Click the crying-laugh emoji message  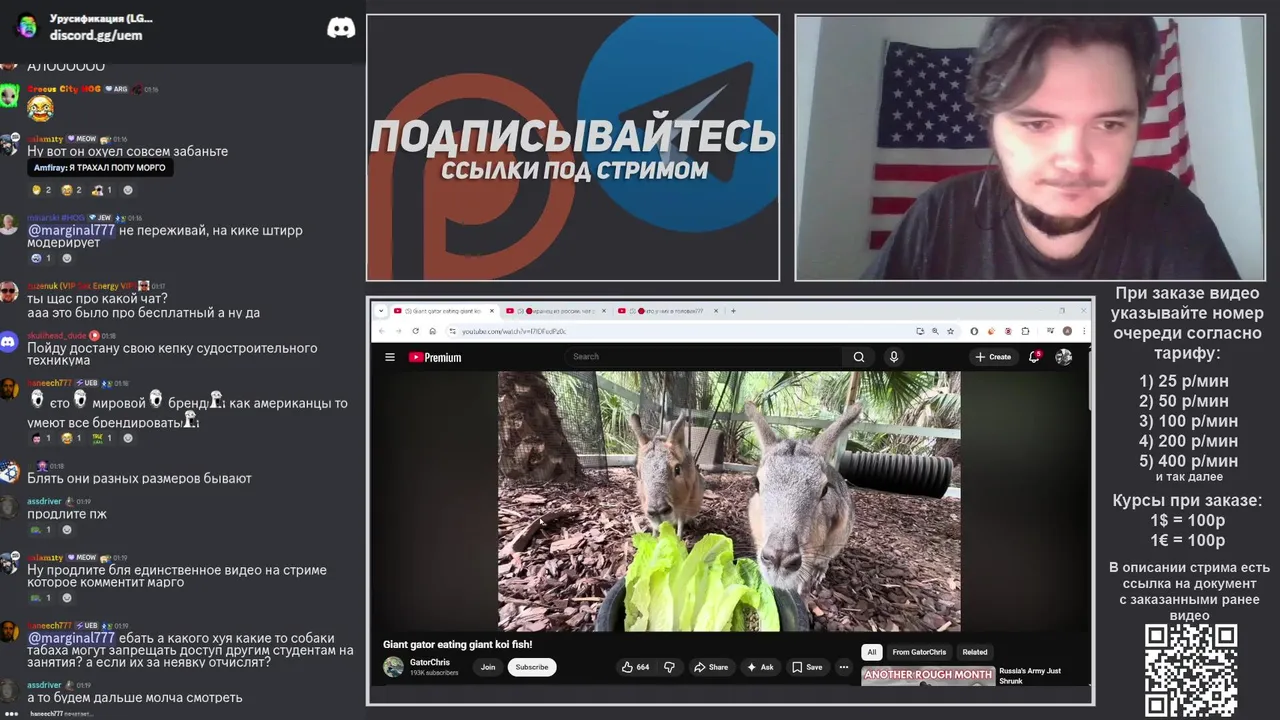(40, 108)
